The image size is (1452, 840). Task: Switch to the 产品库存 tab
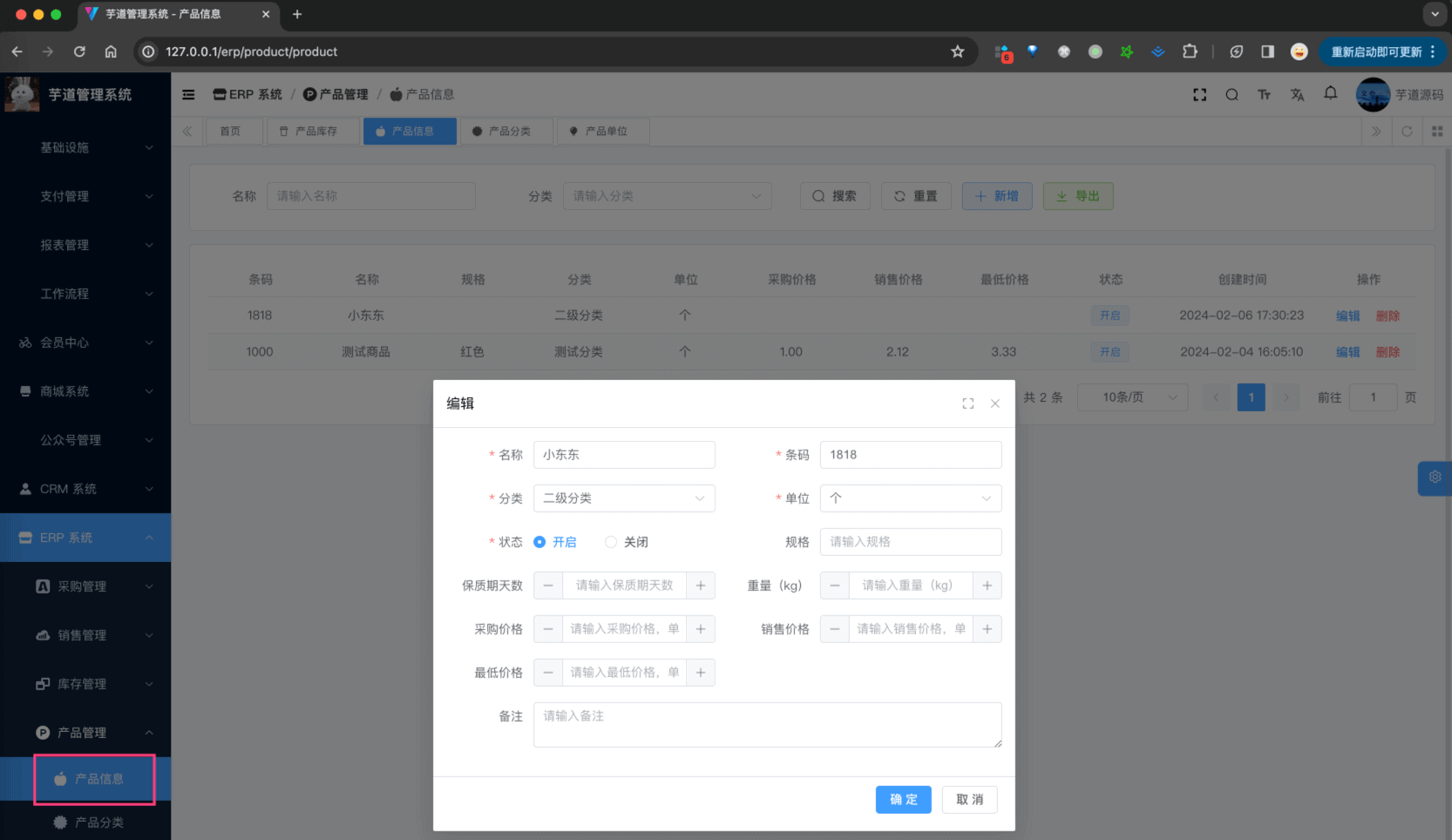click(313, 131)
